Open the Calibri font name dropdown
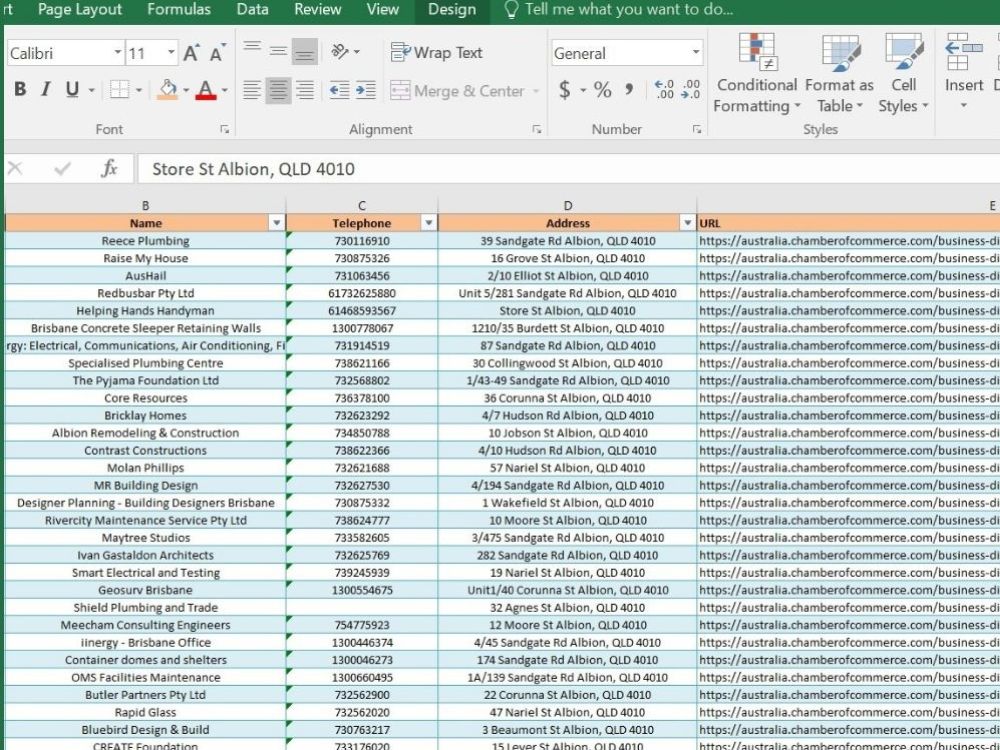 tap(118, 53)
